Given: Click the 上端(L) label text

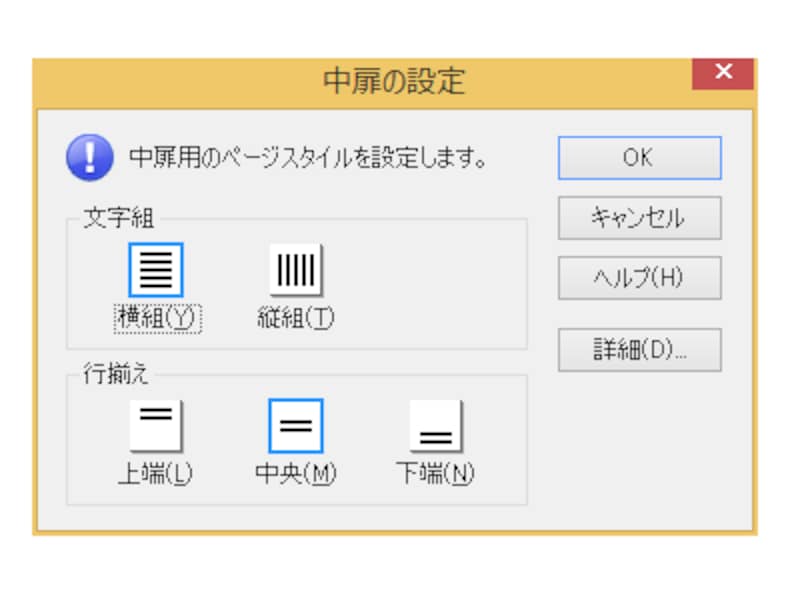Looking at the screenshot, I should pos(155,473).
